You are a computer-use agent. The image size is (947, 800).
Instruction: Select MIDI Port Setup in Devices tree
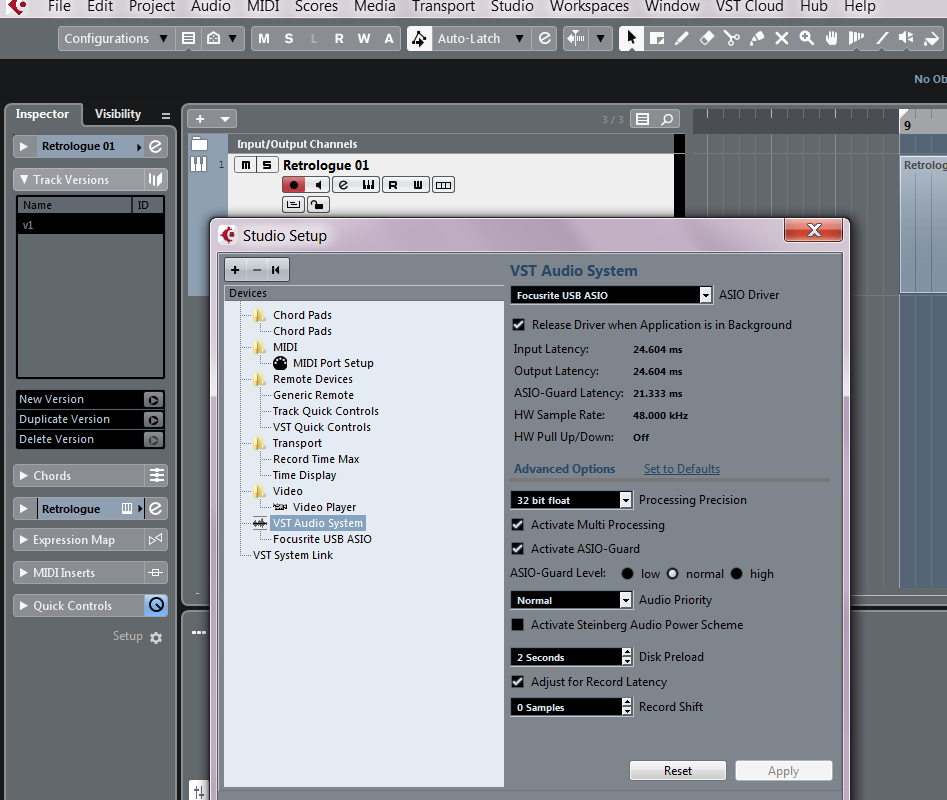[333, 363]
